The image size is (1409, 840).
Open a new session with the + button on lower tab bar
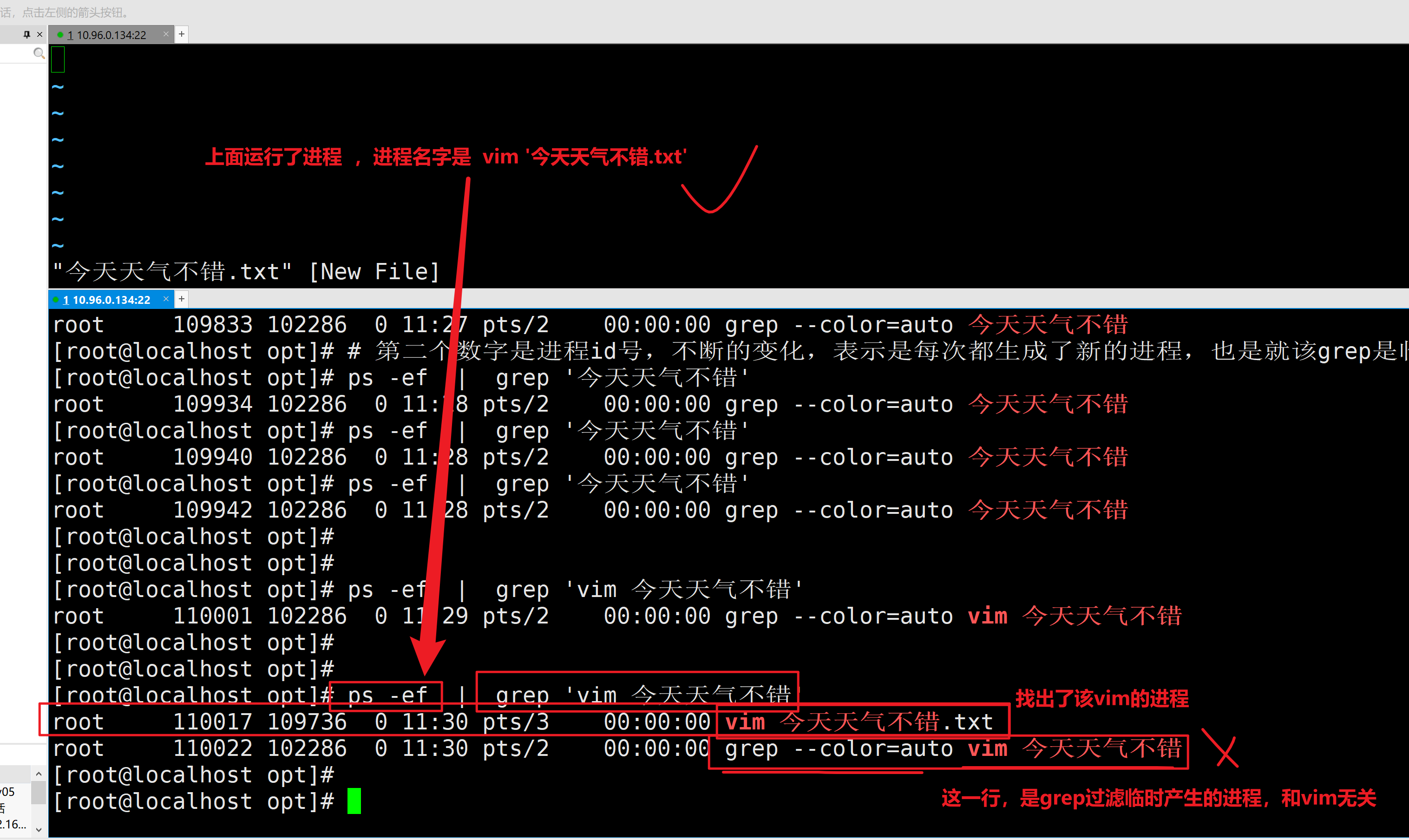[x=182, y=298]
